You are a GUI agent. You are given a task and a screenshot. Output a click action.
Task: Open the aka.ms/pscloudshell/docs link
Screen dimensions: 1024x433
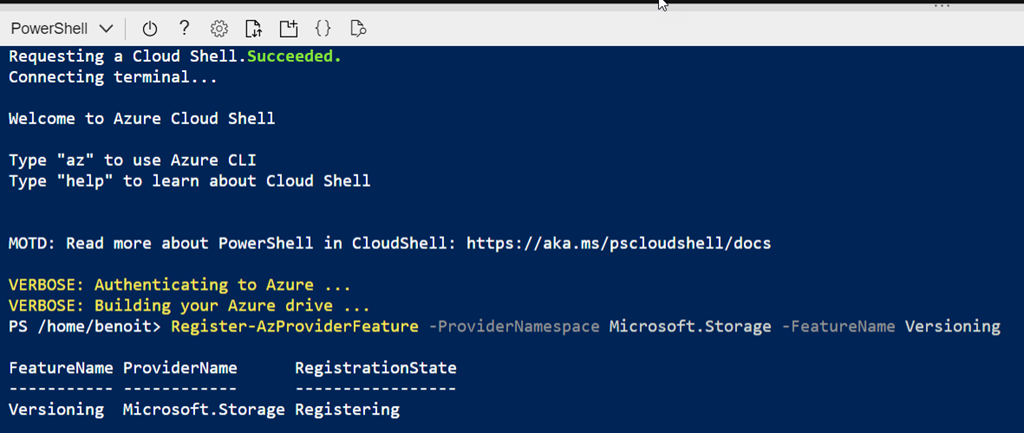(x=619, y=243)
